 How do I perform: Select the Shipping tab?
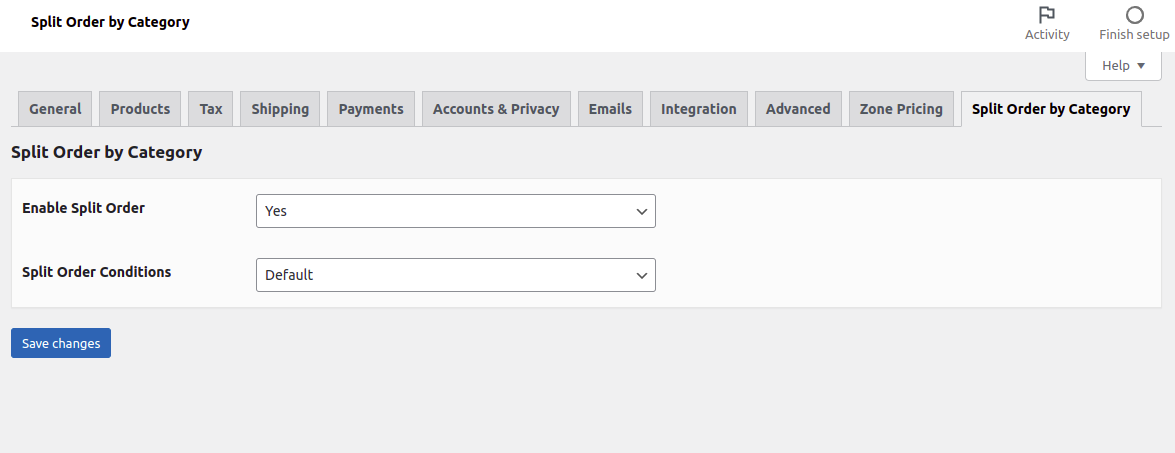pyautogui.click(x=280, y=109)
